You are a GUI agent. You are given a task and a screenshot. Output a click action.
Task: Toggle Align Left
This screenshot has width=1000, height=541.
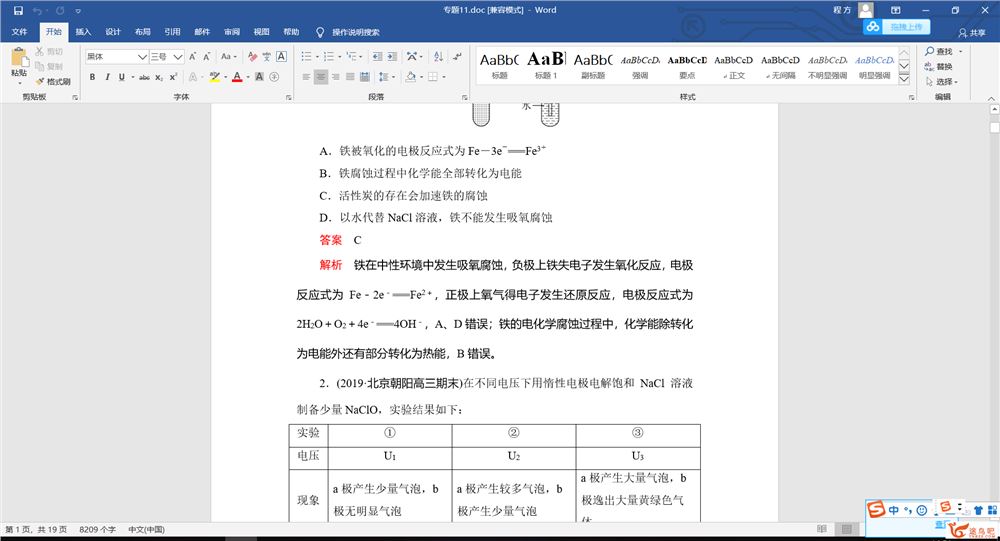[306, 77]
